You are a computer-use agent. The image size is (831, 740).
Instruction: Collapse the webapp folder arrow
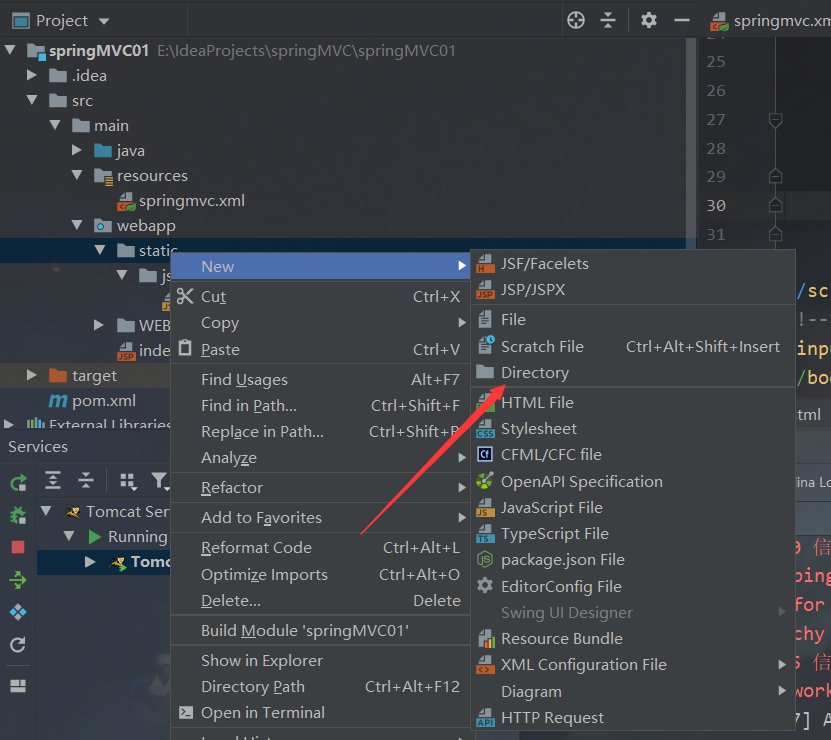(x=77, y=225)
